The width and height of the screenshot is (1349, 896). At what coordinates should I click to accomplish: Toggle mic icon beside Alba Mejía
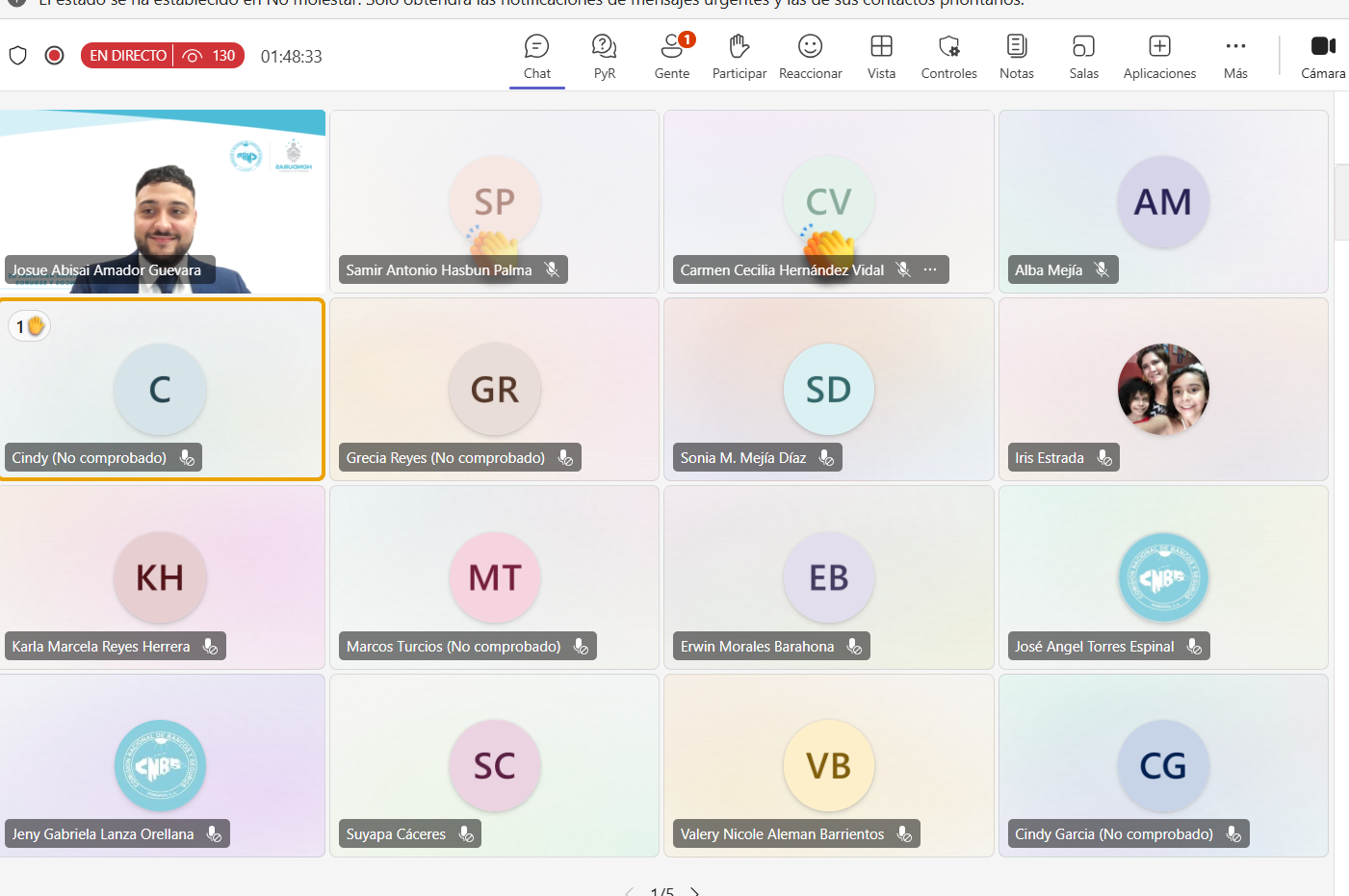(x=1102, y=269)
